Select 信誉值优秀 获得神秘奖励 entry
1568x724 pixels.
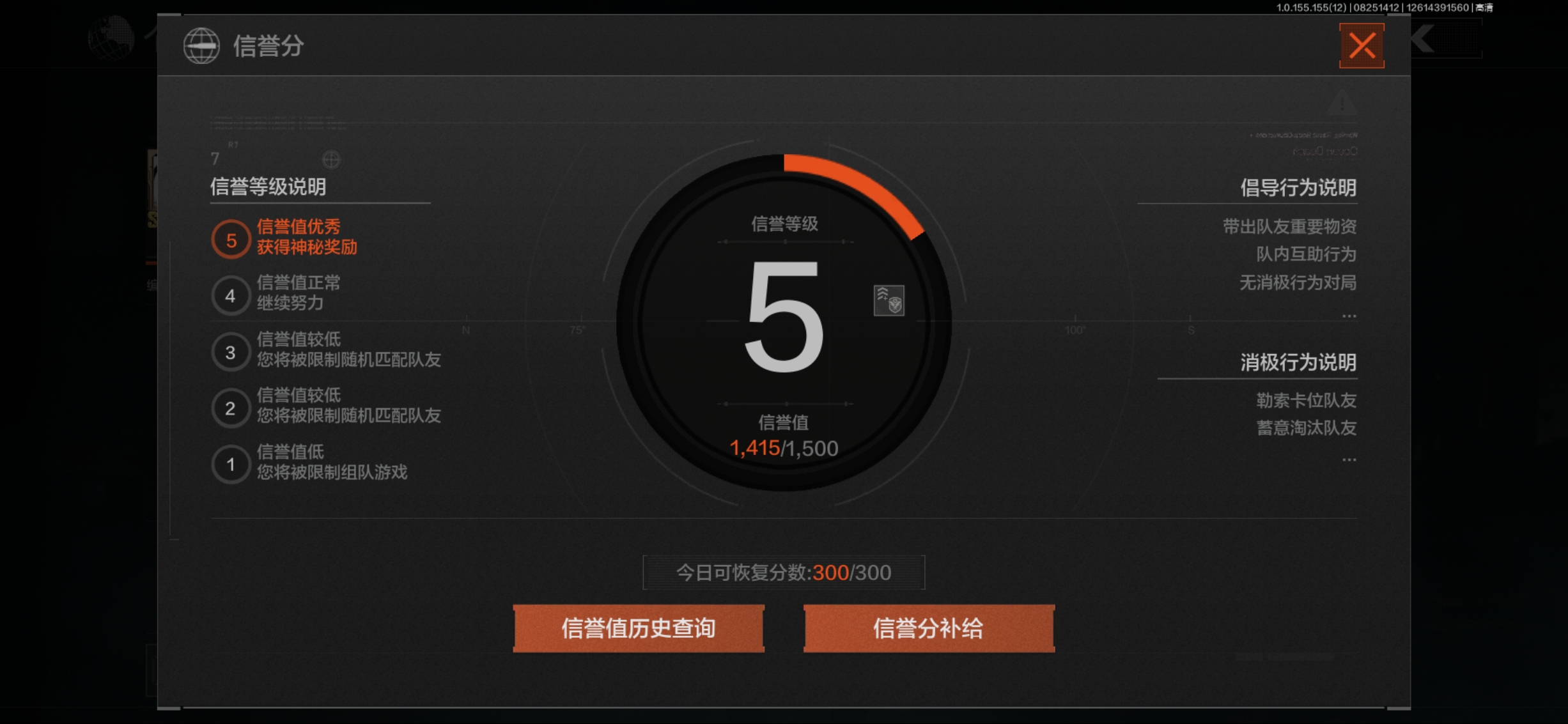click(x=307, y=237)
